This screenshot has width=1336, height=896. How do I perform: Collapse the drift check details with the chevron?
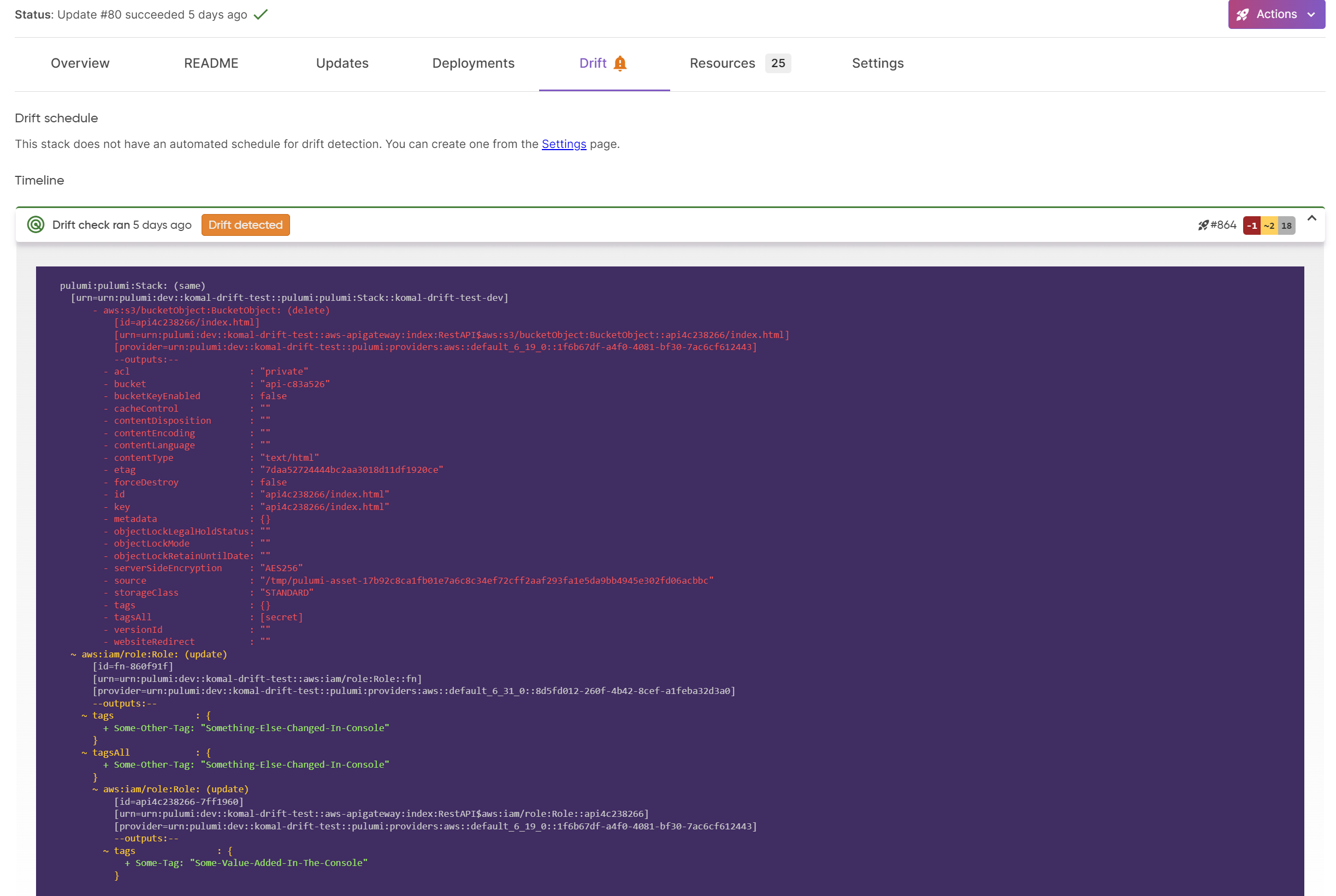[1311, 218]
